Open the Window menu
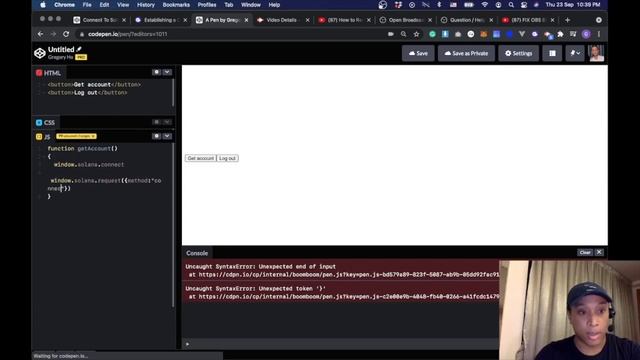This screenshot has width=640, height=360. (x=251, y=5)
